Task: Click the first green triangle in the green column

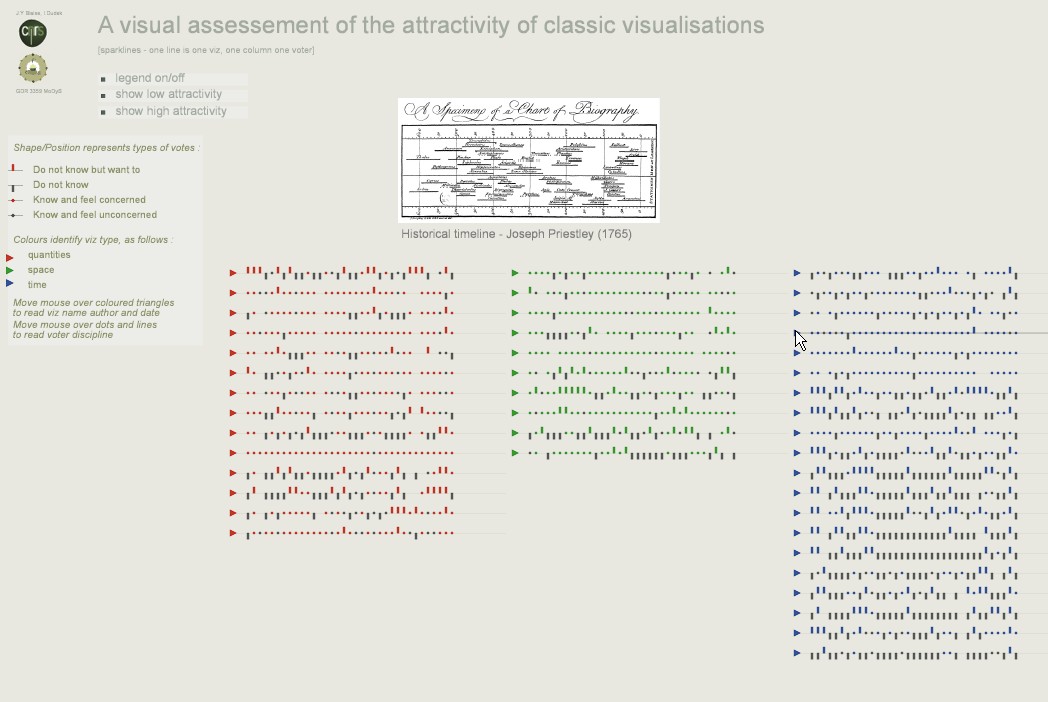Action: pyautogui.click(x=515, y=273)
